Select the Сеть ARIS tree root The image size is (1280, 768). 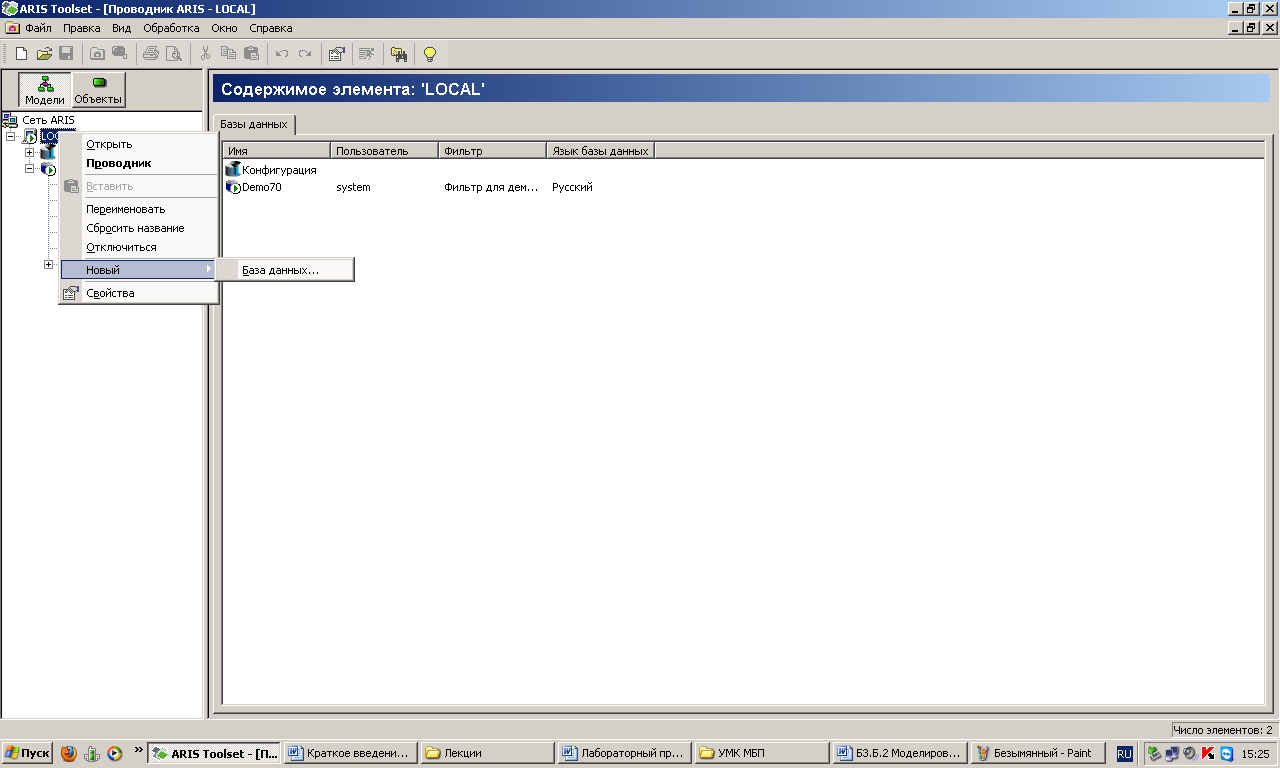[x=48, y=120]
